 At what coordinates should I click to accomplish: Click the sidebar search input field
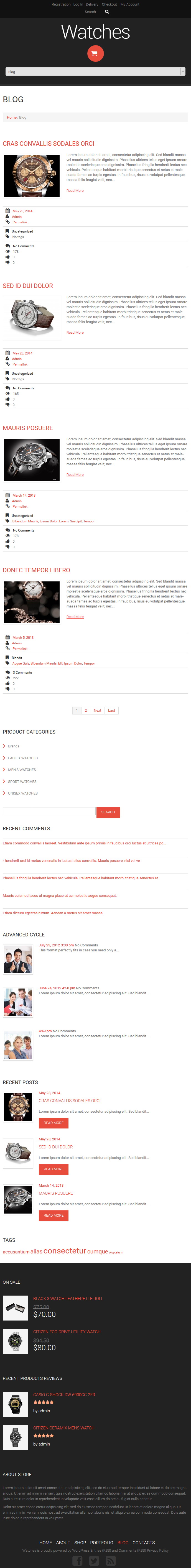[x=49, y=811]
